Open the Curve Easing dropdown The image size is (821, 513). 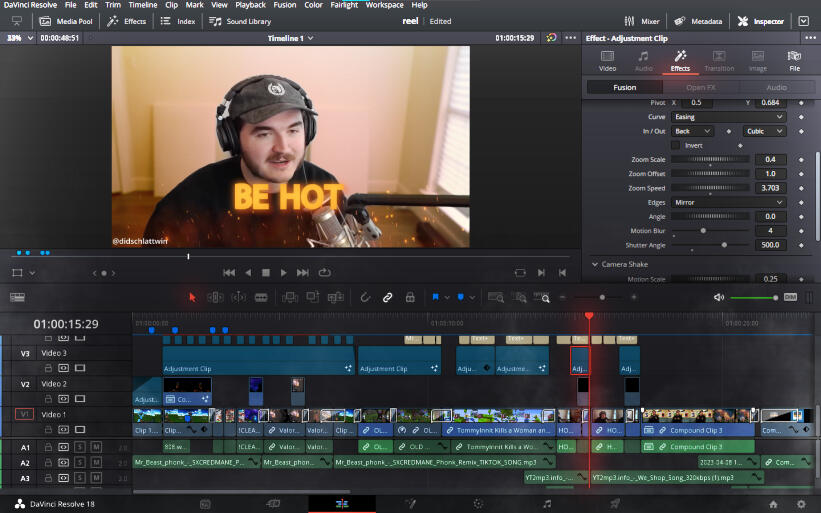pos(729,117)
